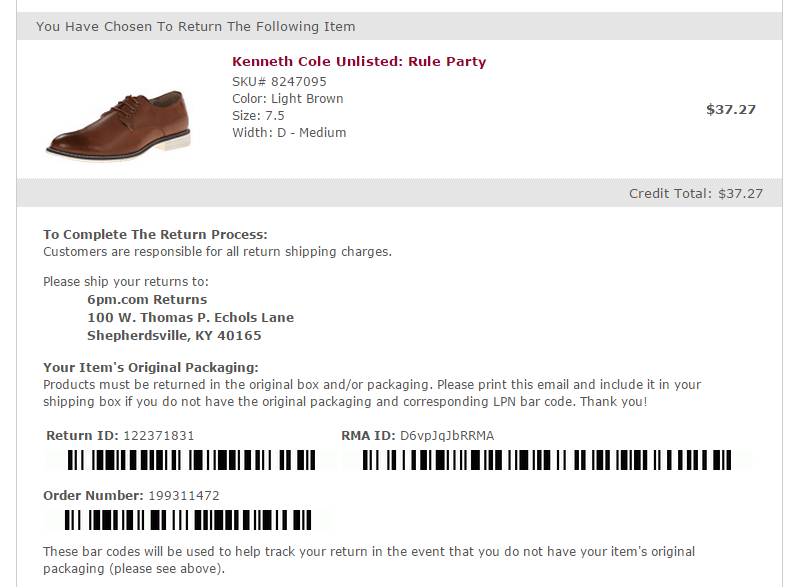Select the RMA ID code D6vpJqJbRRMA

(446, 435)
